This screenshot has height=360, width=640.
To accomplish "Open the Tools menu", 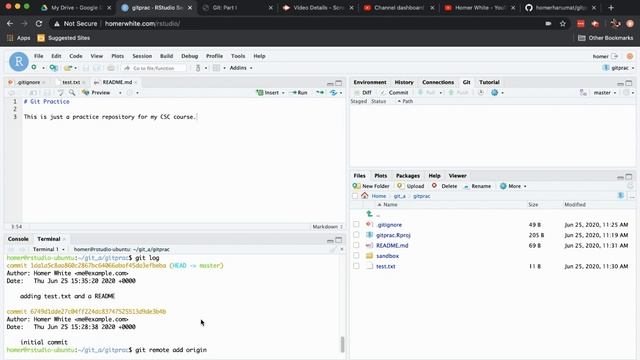I will pyautogui.click(x=238, y=56).
